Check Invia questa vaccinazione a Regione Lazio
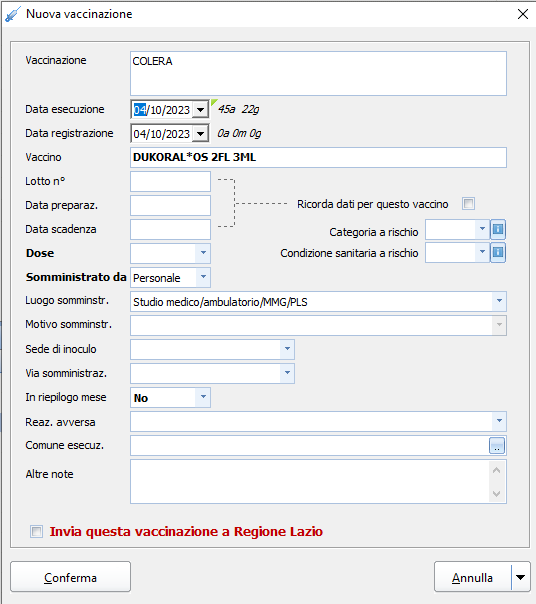Screen dimensions: 536x604 (x=37, y=532)
